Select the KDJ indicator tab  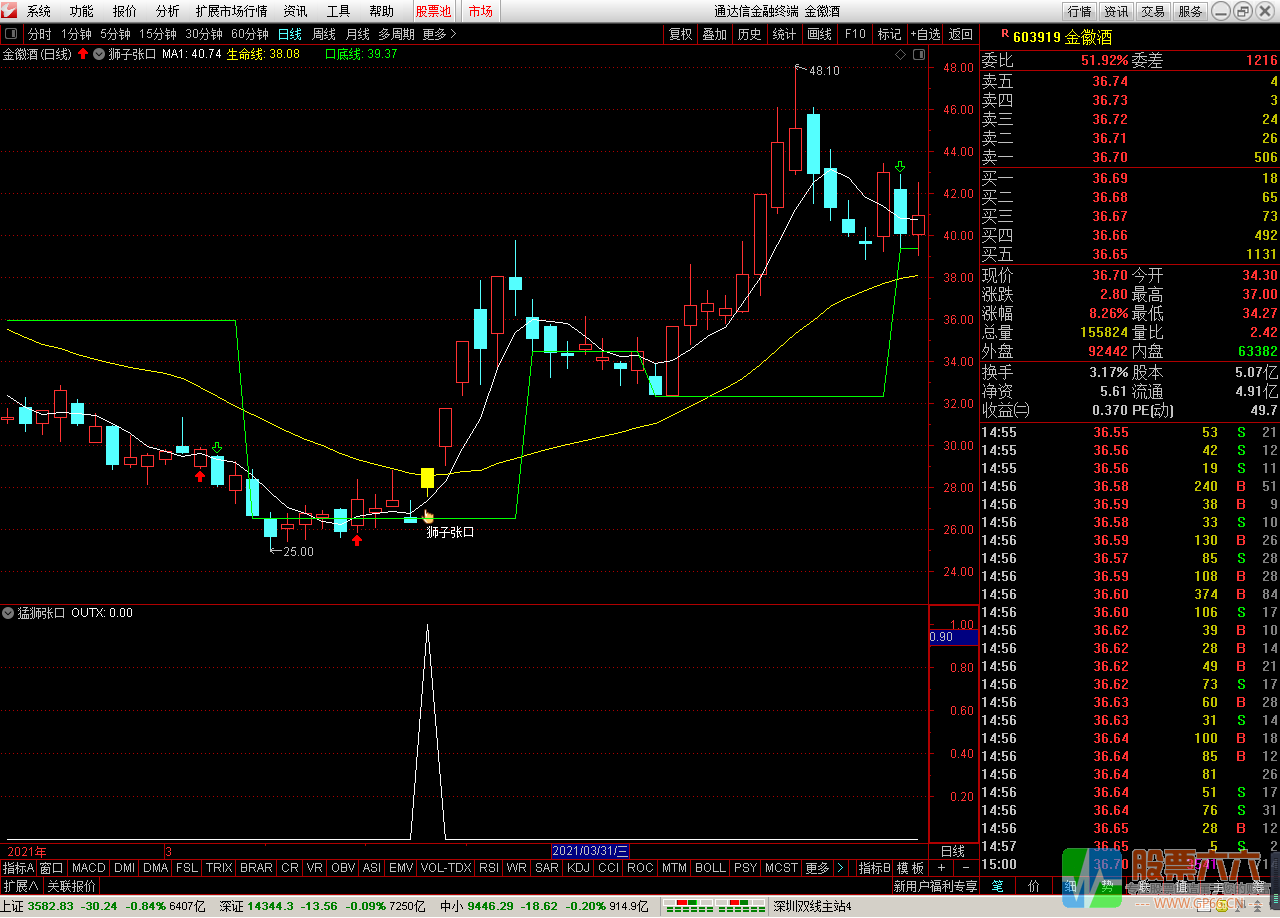(x=578, y=868)
